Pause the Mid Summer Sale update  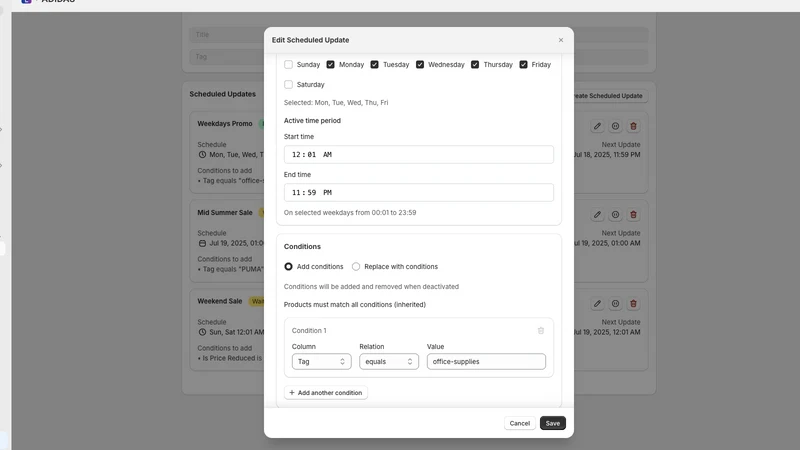click(615, 215)
